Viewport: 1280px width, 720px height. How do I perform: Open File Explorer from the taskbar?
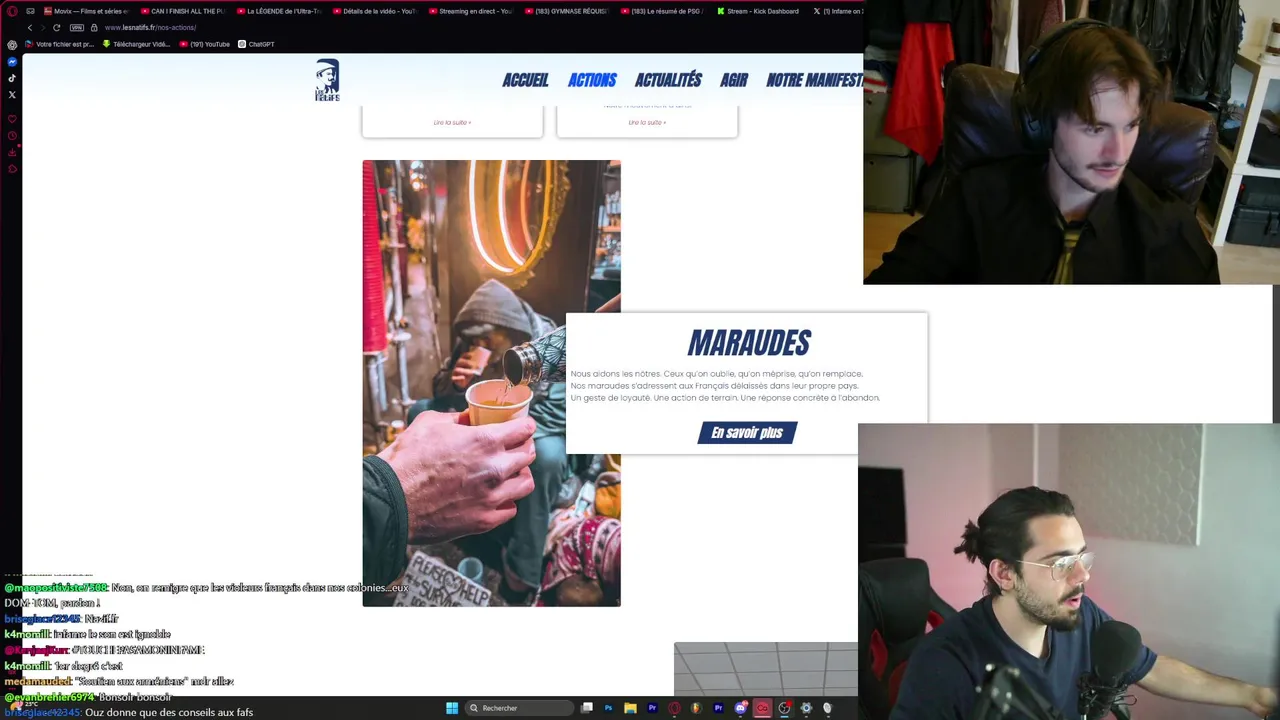tap(630, 708)
